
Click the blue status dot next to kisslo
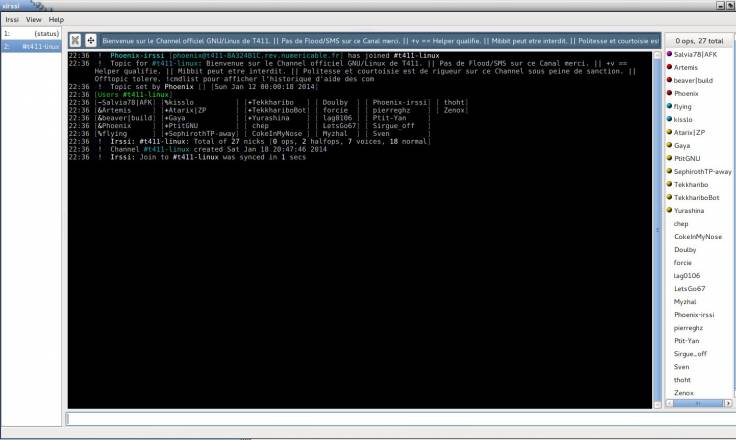point(668,119)
